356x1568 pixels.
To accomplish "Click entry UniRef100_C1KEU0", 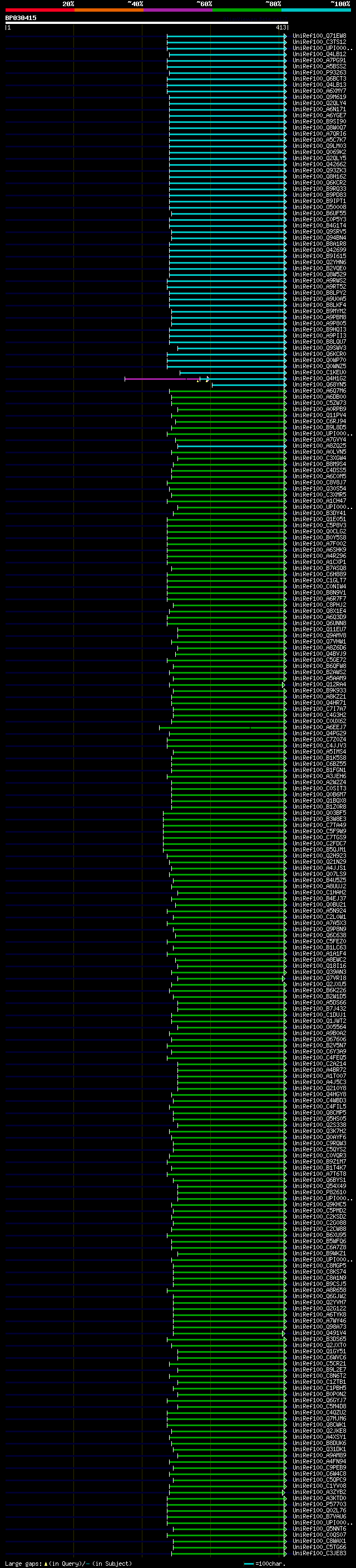I will tap(319, 373).
